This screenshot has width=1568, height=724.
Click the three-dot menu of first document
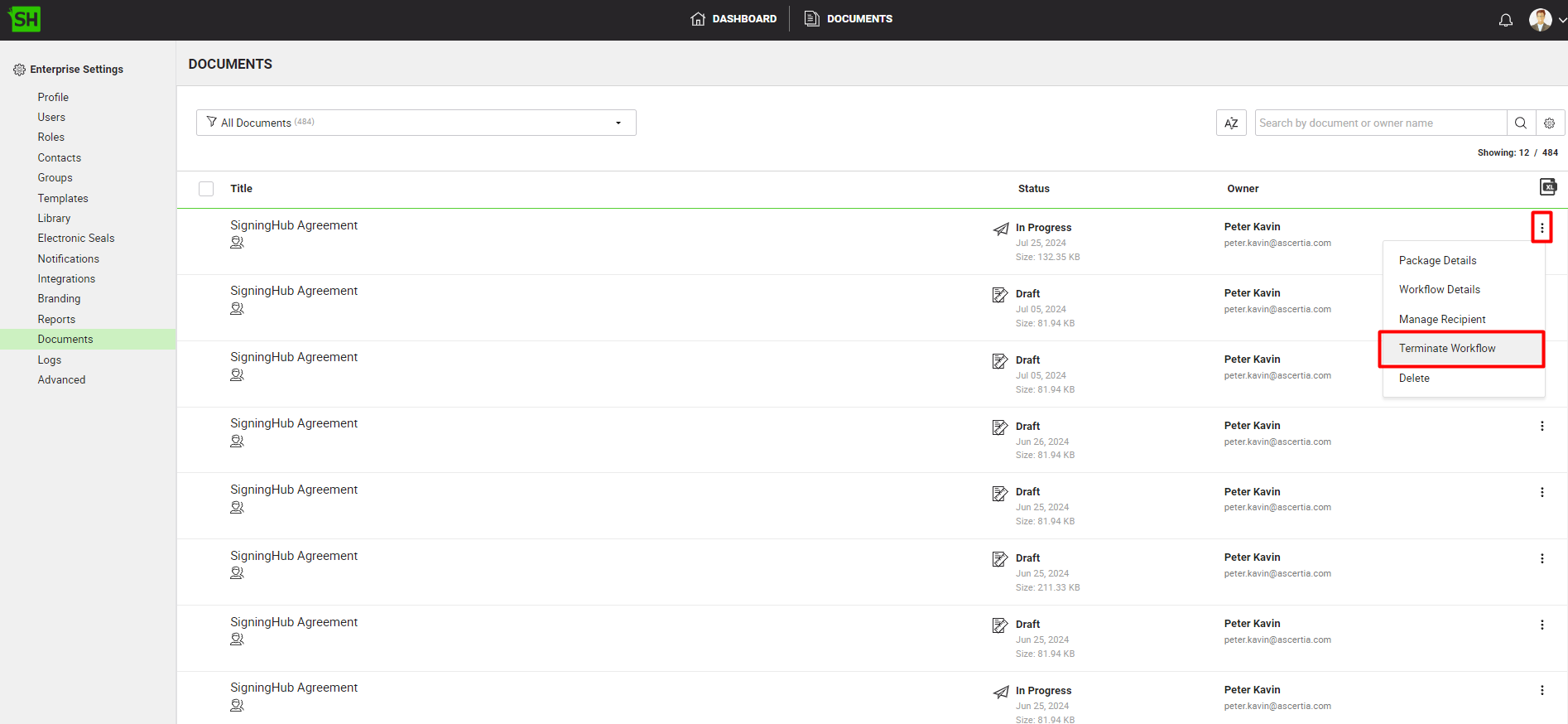click(1541, 228)
